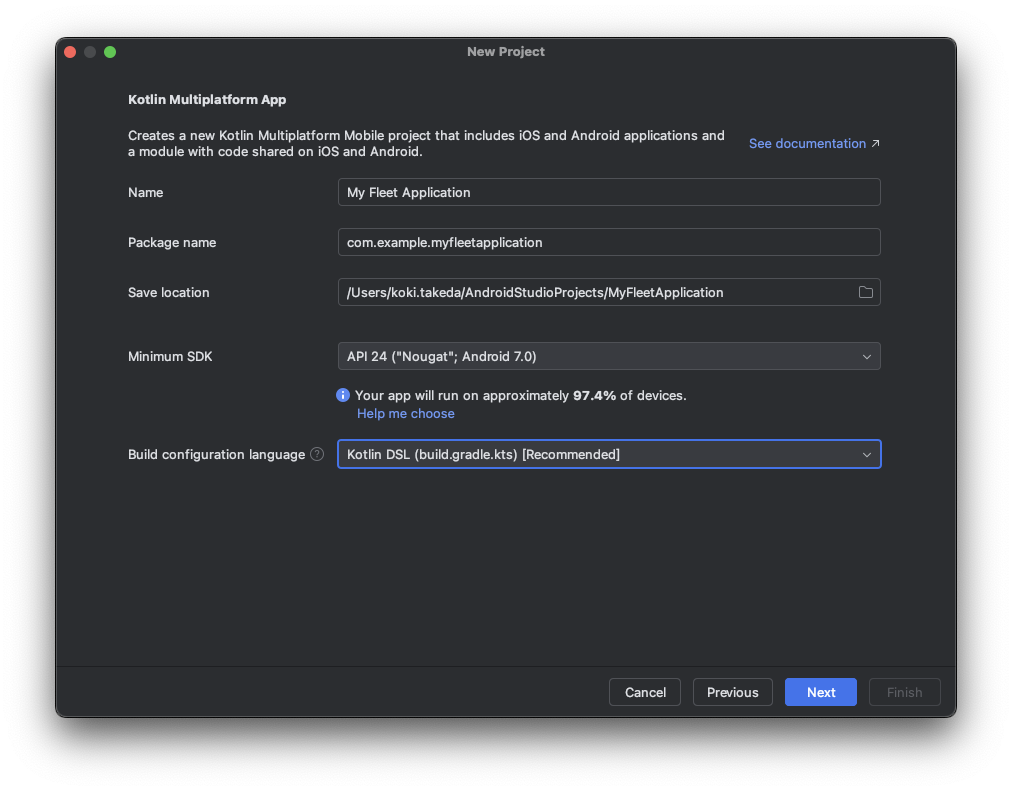
Task: Expand the Kotlin DSL build configuration dropdown
Action: coord(608,454)
